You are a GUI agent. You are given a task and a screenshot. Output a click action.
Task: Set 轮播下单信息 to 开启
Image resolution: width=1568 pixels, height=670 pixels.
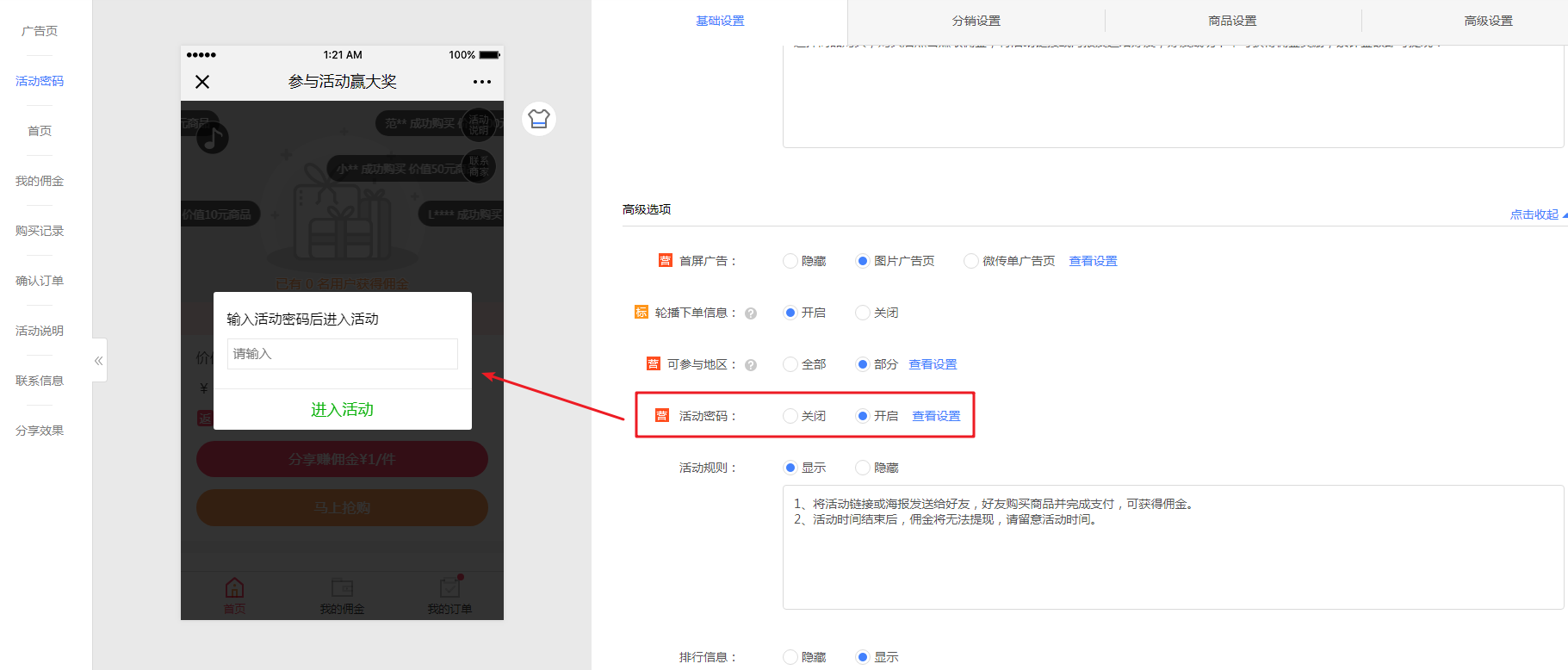pyautogui.click(x=790, y=313)
